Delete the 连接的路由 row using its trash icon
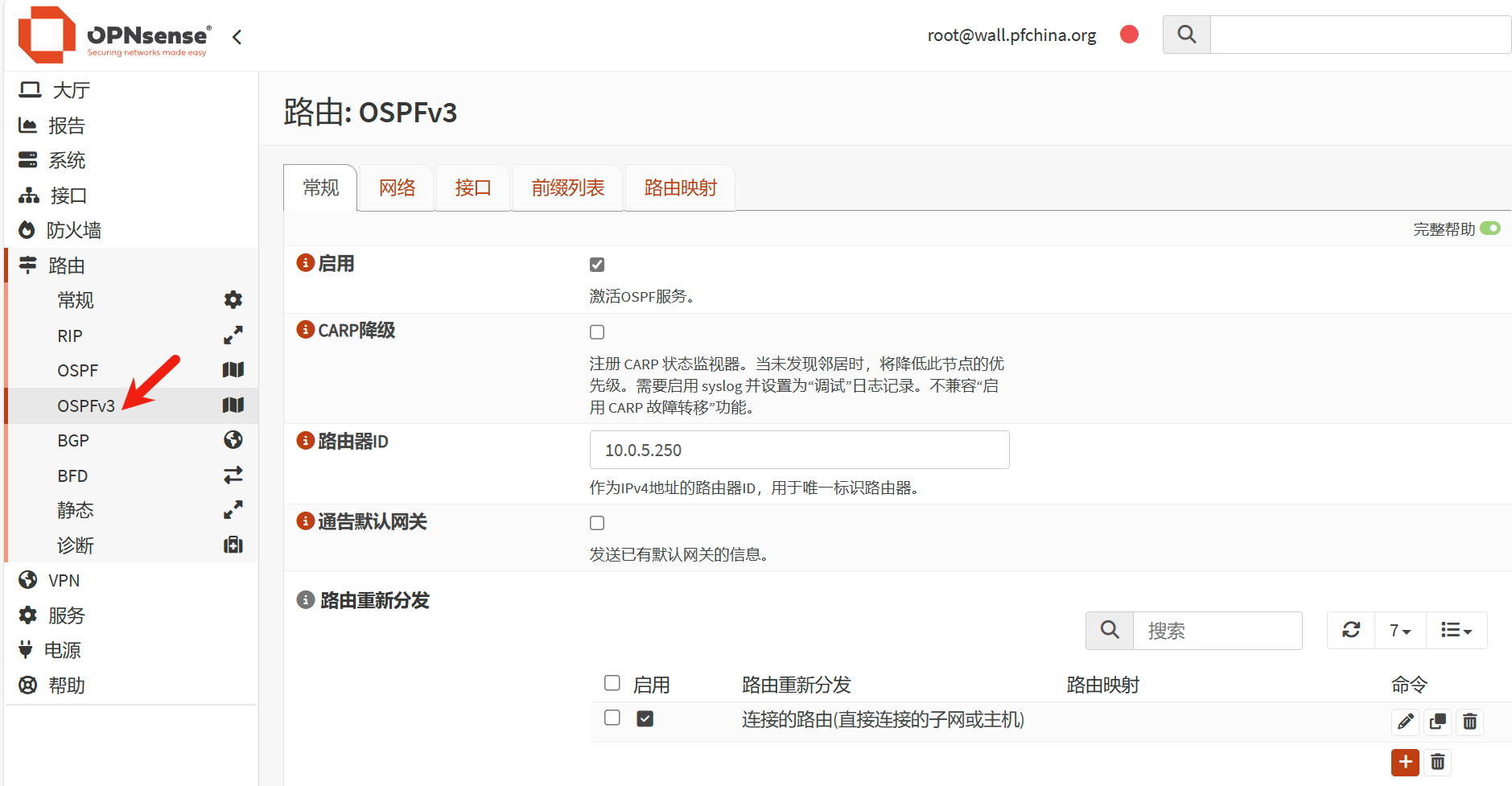 [x=1469, y=722]
